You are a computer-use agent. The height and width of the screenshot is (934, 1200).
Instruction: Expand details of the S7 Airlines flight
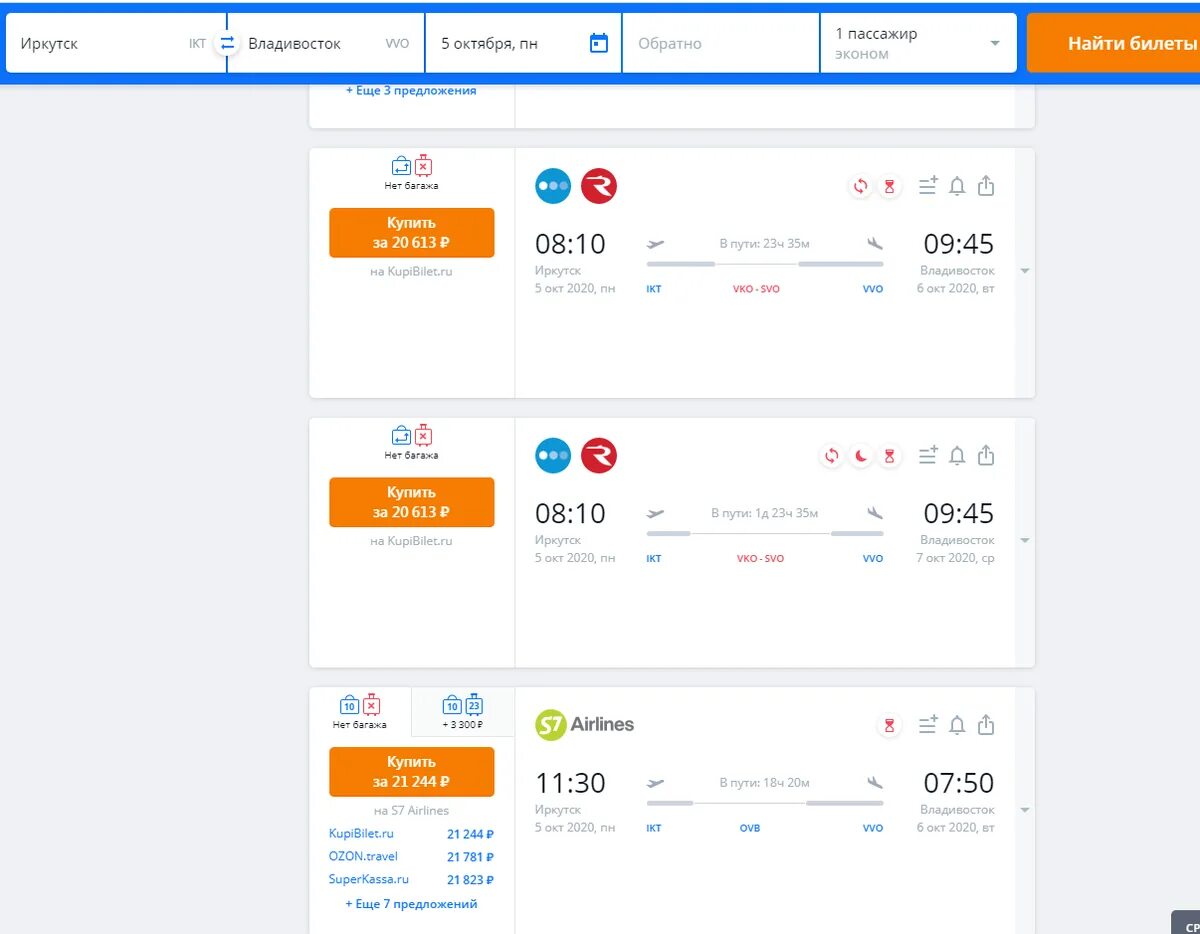[1024, 810]
